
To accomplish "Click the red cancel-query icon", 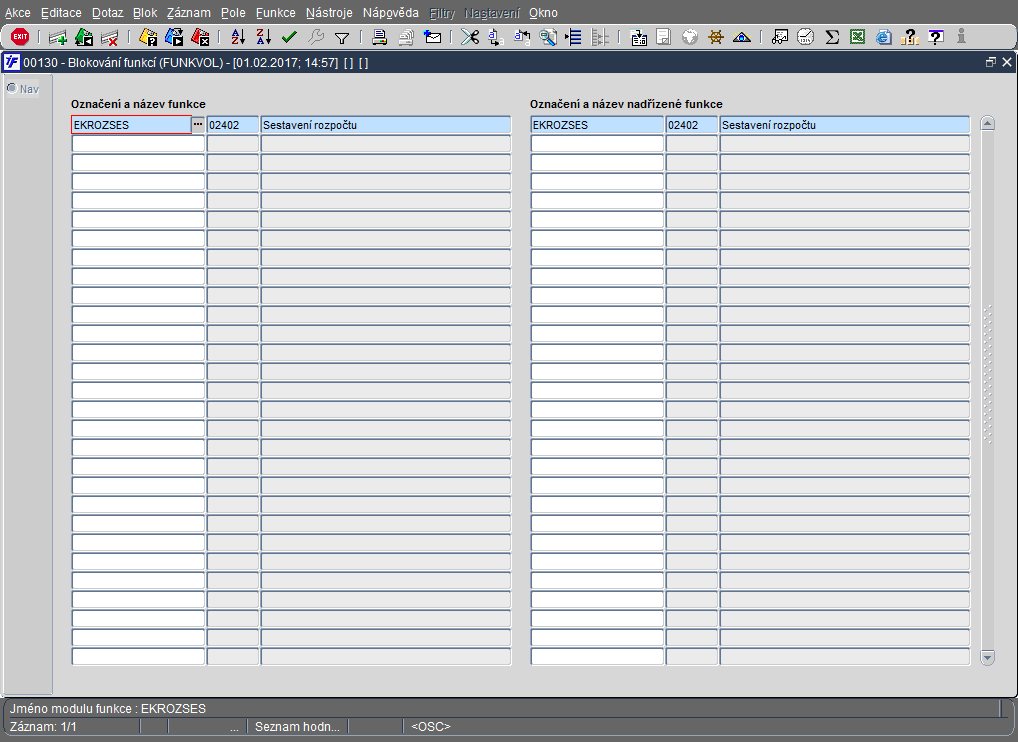I will pos(200,38).
